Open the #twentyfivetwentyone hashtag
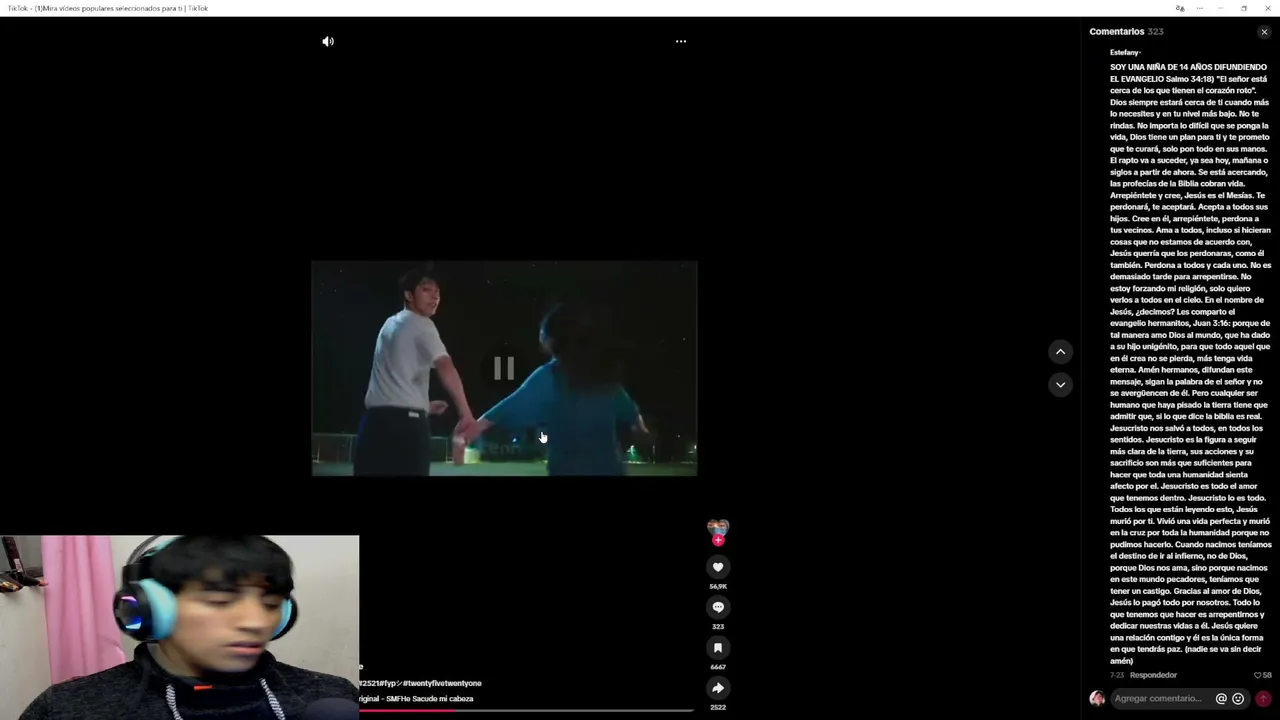Image resolution: width=1280 pixels, height=720 pixels. click(442, 683)
